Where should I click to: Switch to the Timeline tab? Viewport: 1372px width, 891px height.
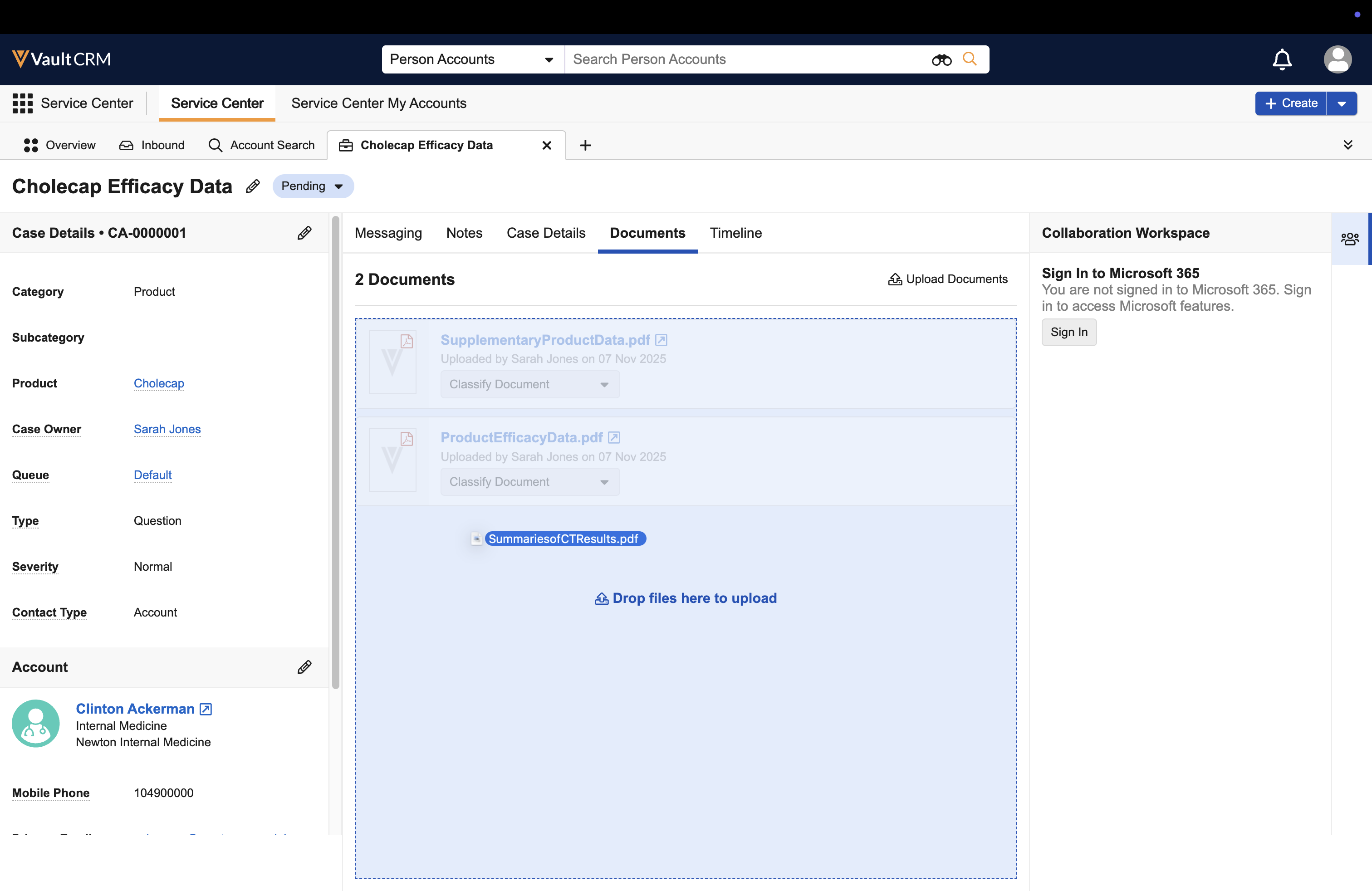point(735,233)
